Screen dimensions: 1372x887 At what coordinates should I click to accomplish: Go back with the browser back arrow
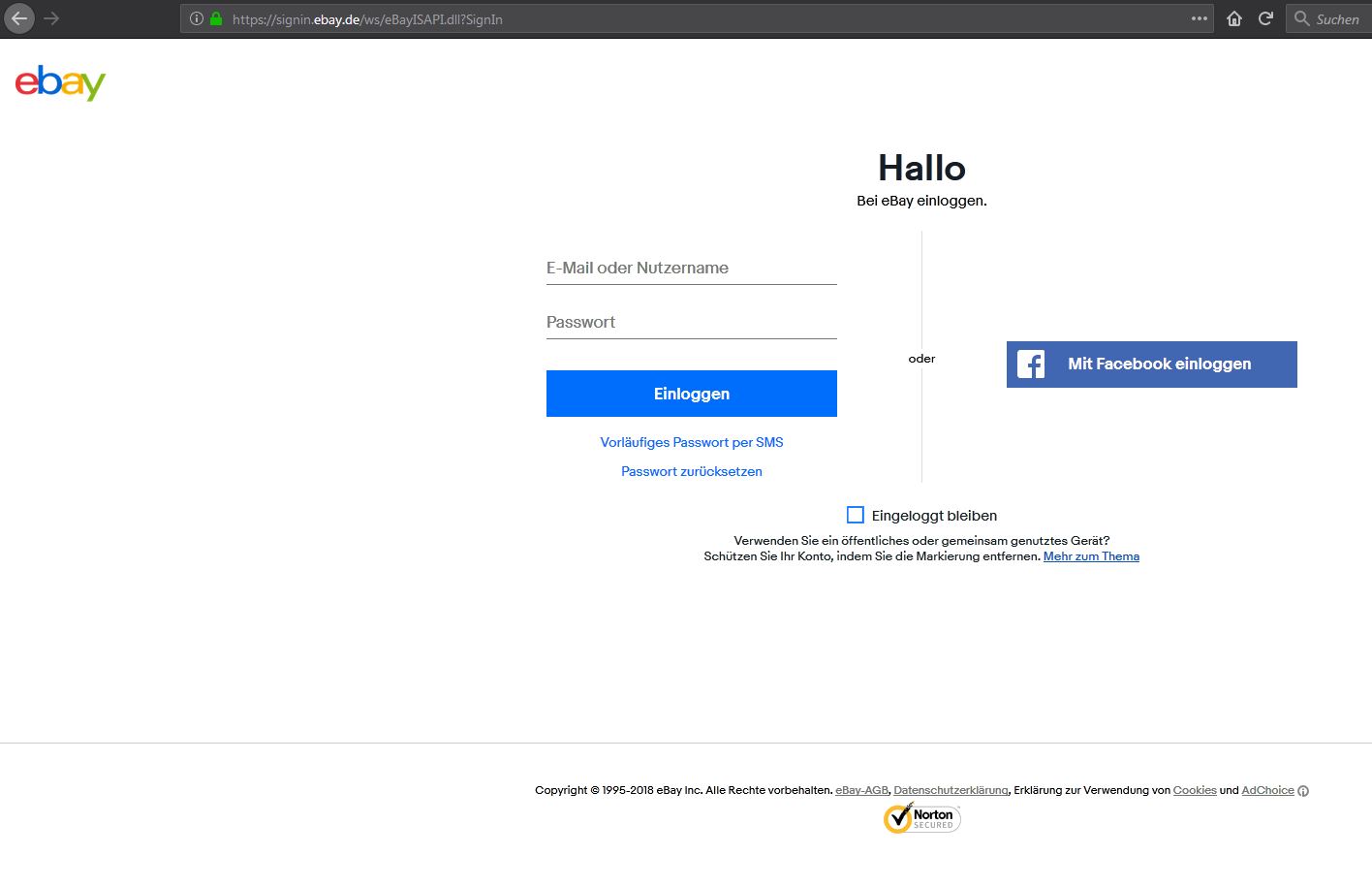pyautogui.click(x=19, y=18)
